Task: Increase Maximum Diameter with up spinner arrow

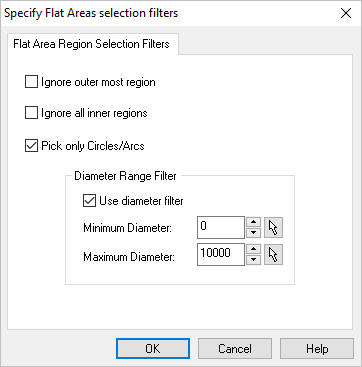Action: pos(254,250)
